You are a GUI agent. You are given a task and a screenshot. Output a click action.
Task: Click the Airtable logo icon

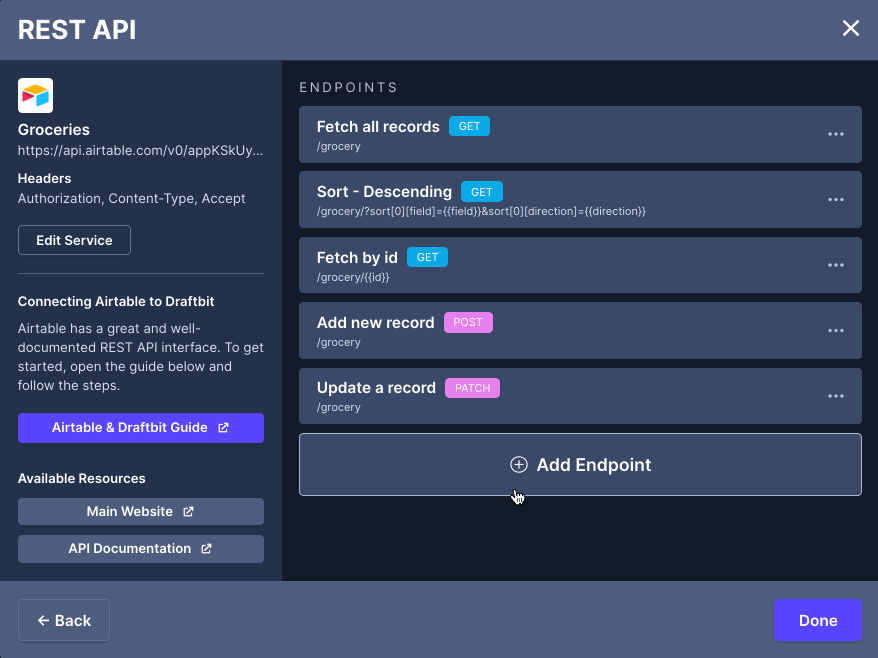[35, 95]
